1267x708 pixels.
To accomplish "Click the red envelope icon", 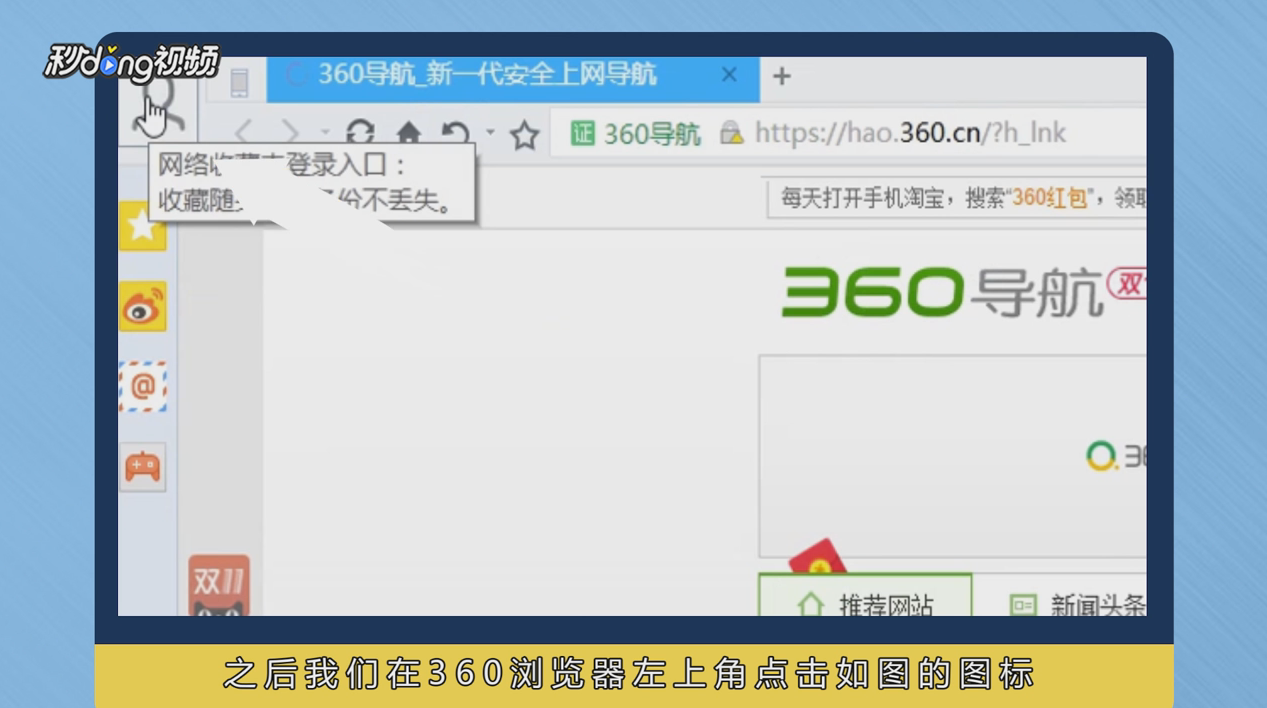I will [x=817, y=557].
